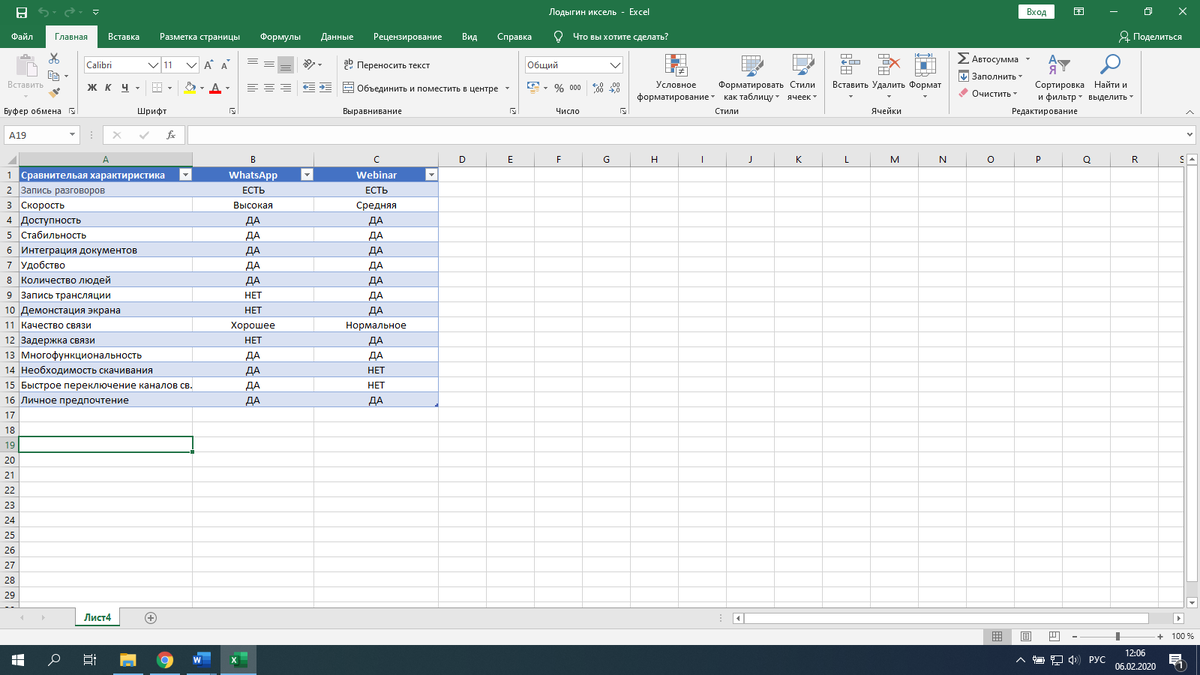The height and width of the screenshot is (675, 1200).
Task: Click the Copy icon in clipboard group
Action: pos(54,76)
